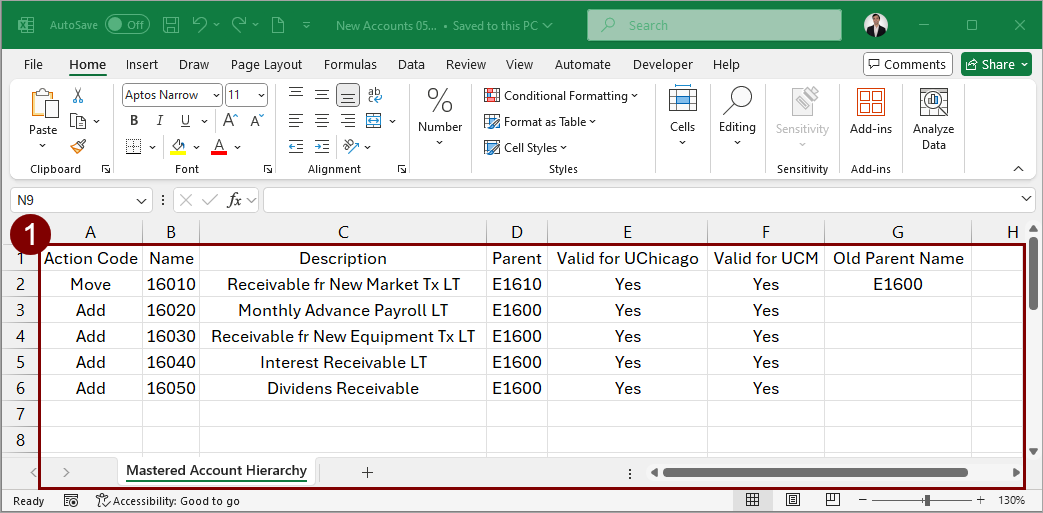Click the Search box in title bar
The image size is (1043, 513).
pyautogui.click(x=714, y=25)
